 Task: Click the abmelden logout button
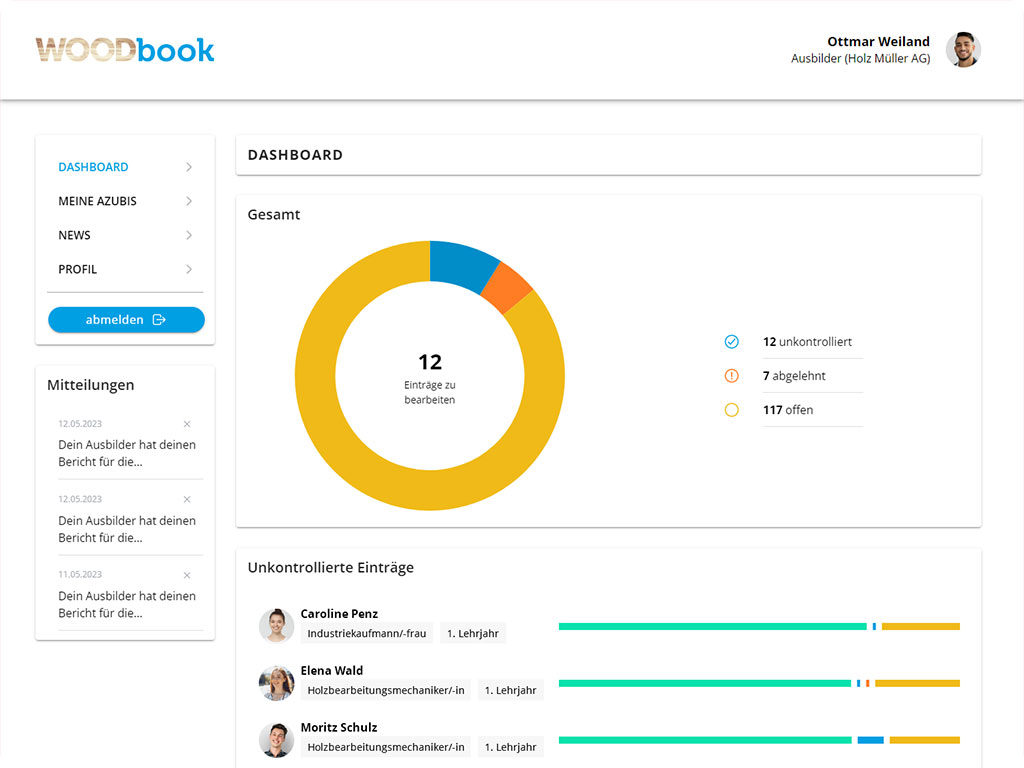point(126,319)
